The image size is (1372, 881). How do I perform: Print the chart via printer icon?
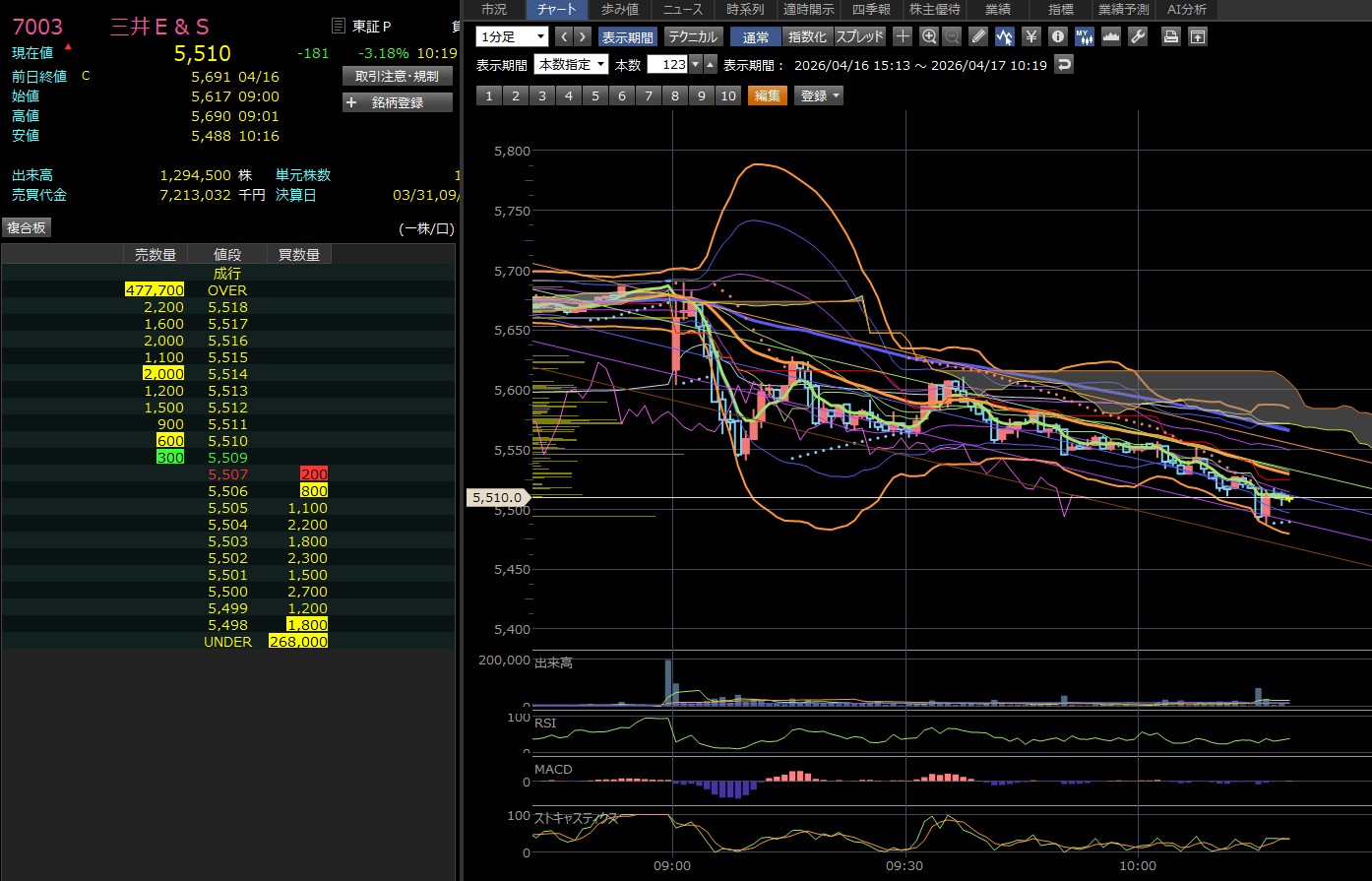pos(1170,36)
